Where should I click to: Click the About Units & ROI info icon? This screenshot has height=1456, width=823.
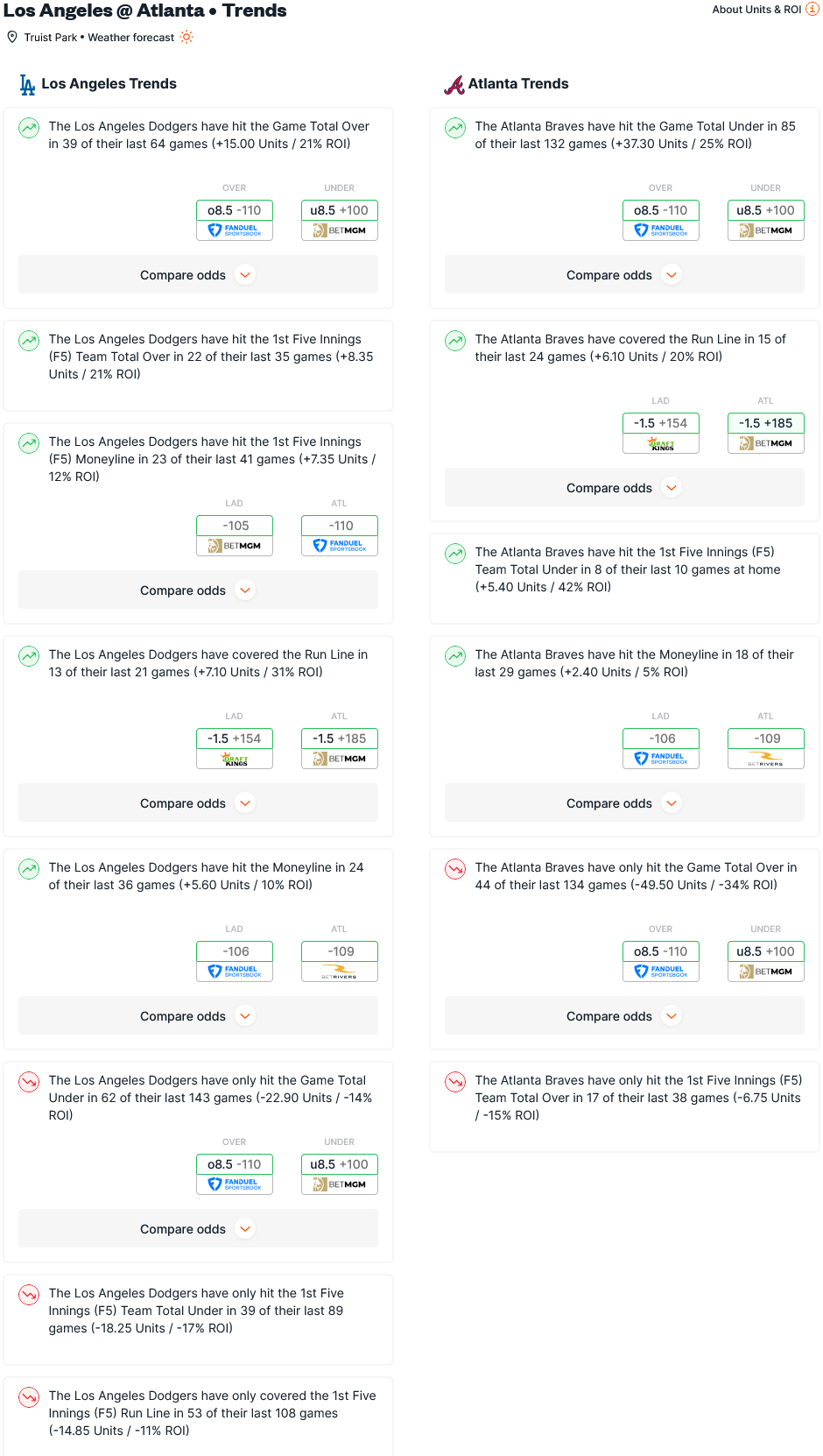[x=812, y=9]
